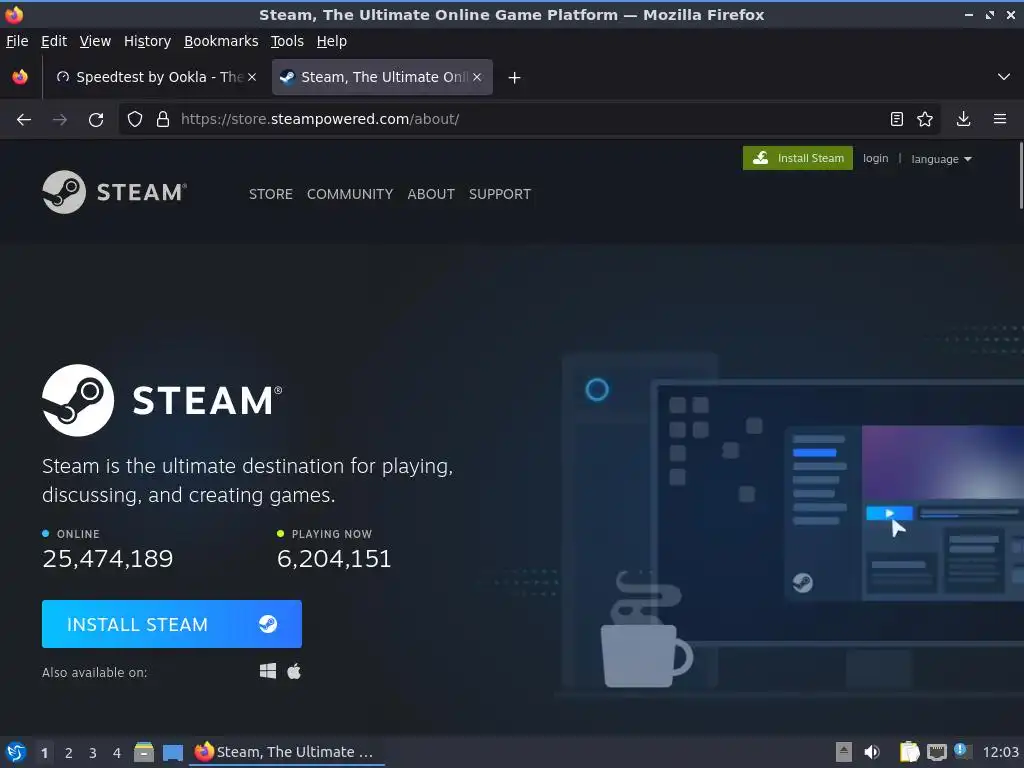
Task: Click the 12:03 clock in the taskbar
Action: coord(1000,752)
